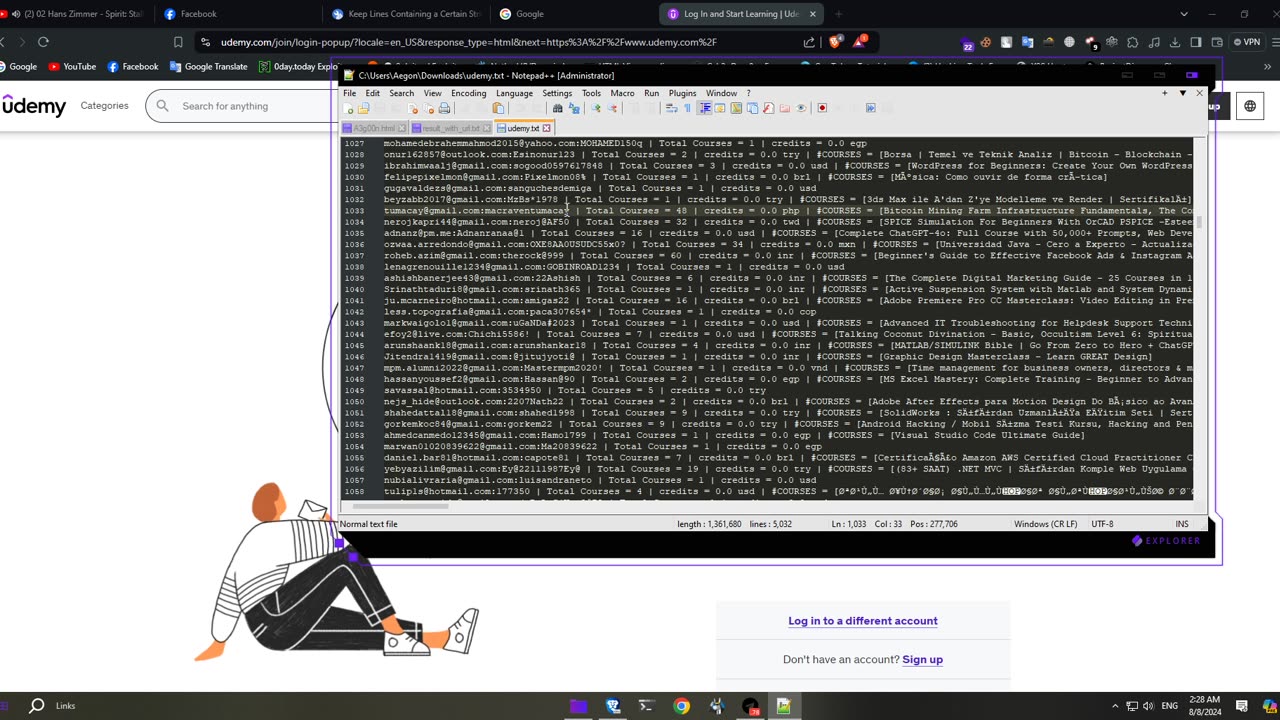The width and height of the screenshot is (1280, 720).
Task: Switch to A3g00n.html tab
Action: pyautogui.click(x=374, y=128)
